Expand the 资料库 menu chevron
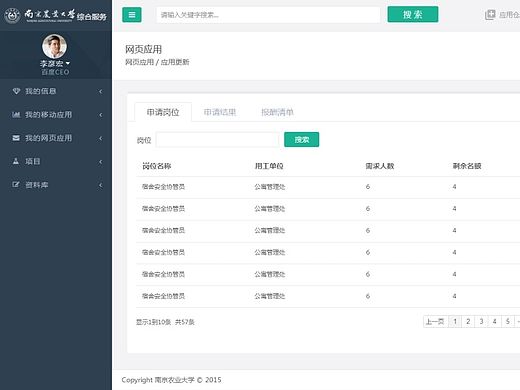This screenshot has width=520, height=390. [x=101, y=185]
